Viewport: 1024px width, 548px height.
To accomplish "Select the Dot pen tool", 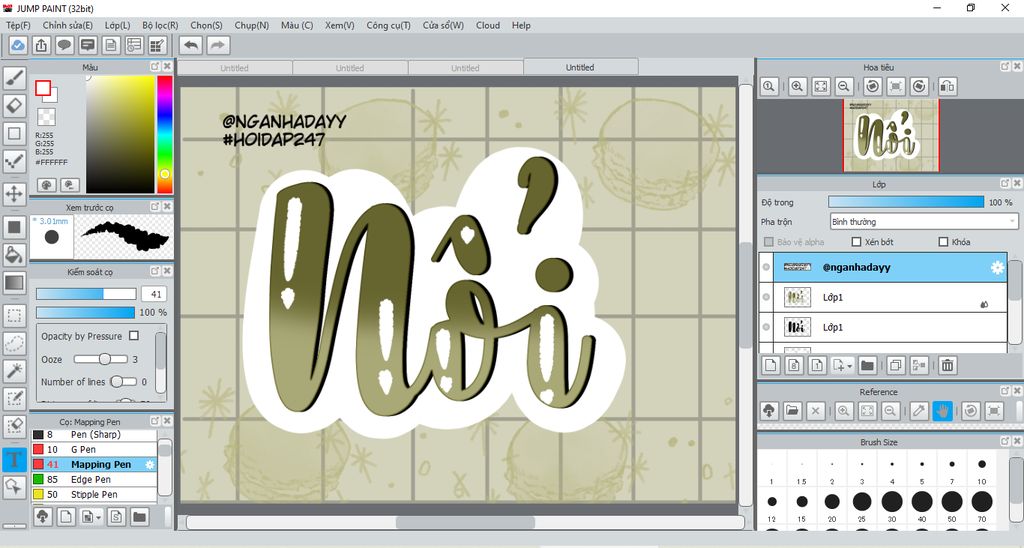I will point(14,161).
